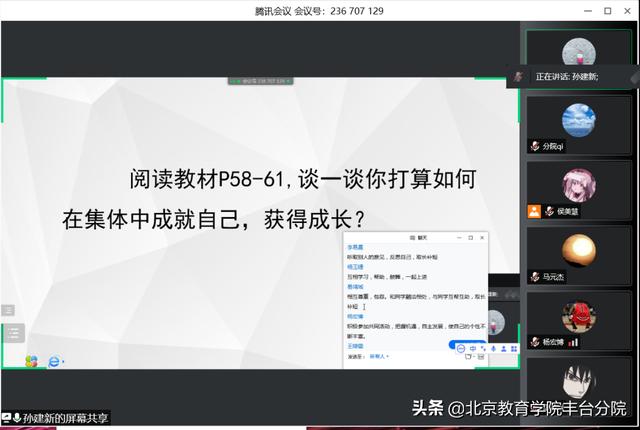
Task: Click the grid toolbox icon in input method bar
Action: pyautogui.click(x=514, y=348)
